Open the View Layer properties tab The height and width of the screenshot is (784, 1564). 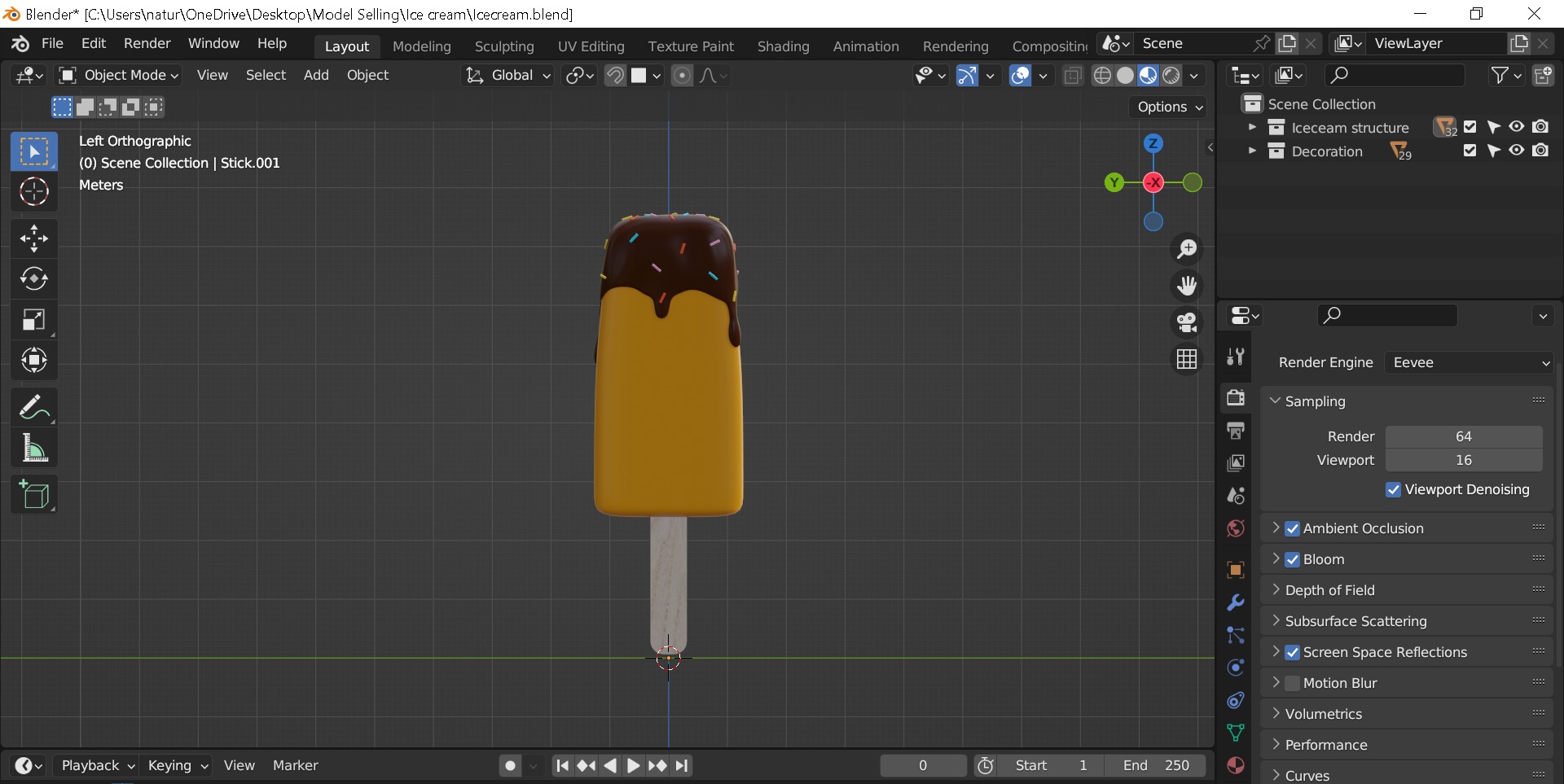pos(1236,462)
